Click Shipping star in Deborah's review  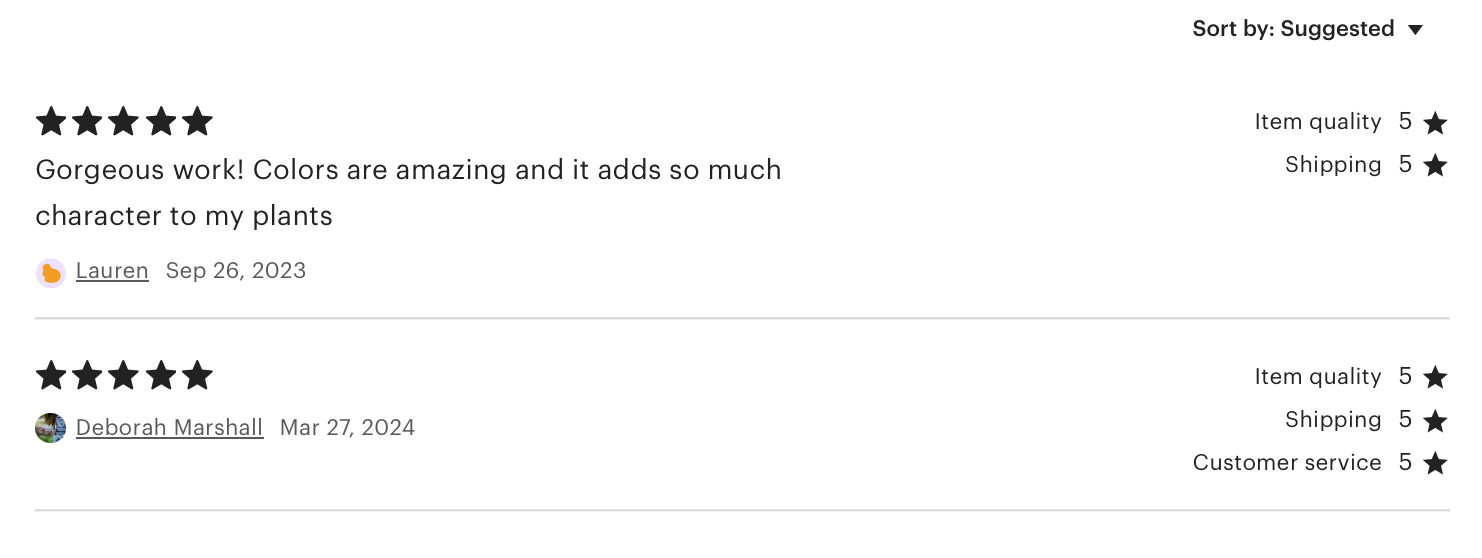pyautogui.click(x=1435, y=421)
